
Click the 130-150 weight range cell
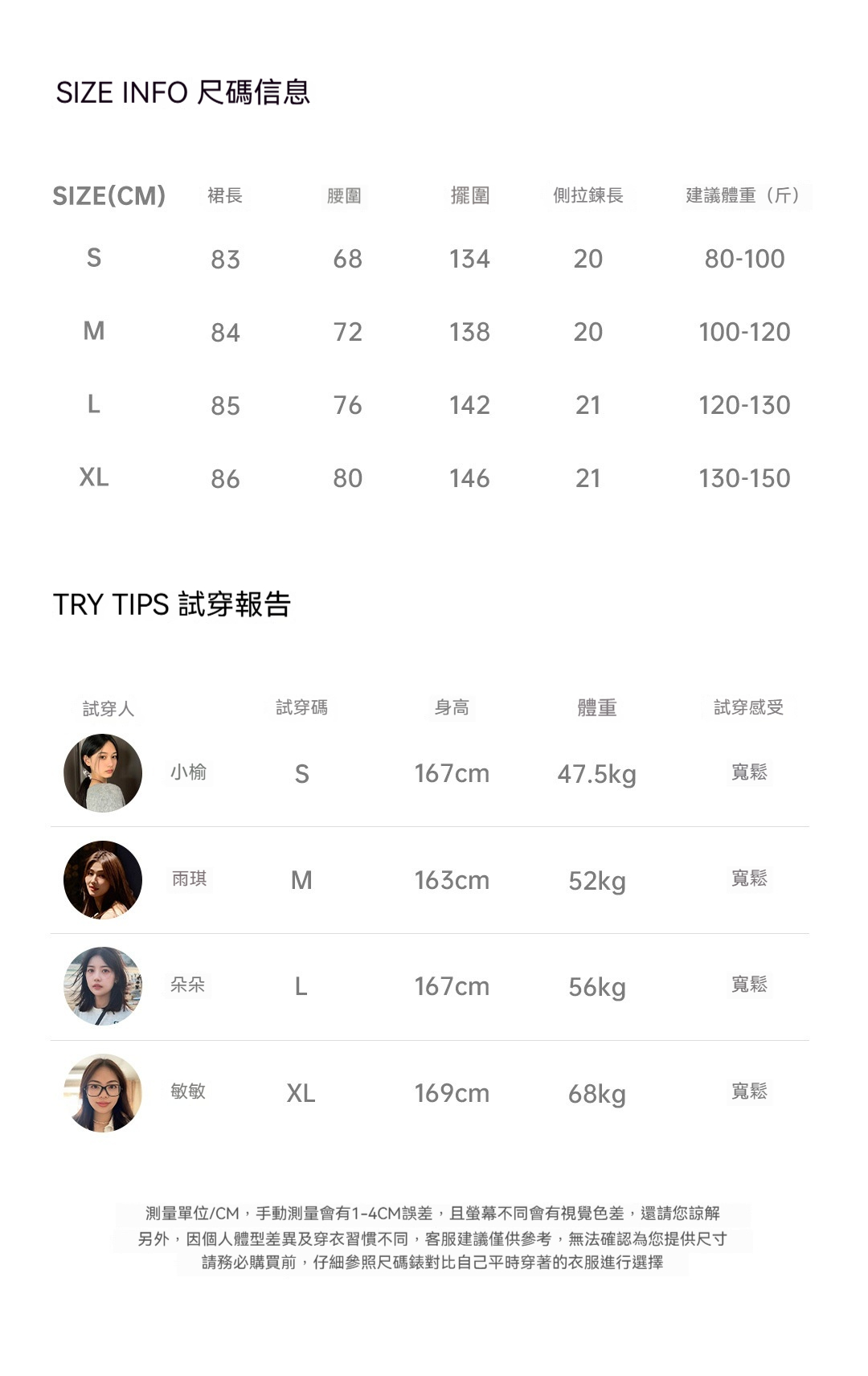(744, 478)
